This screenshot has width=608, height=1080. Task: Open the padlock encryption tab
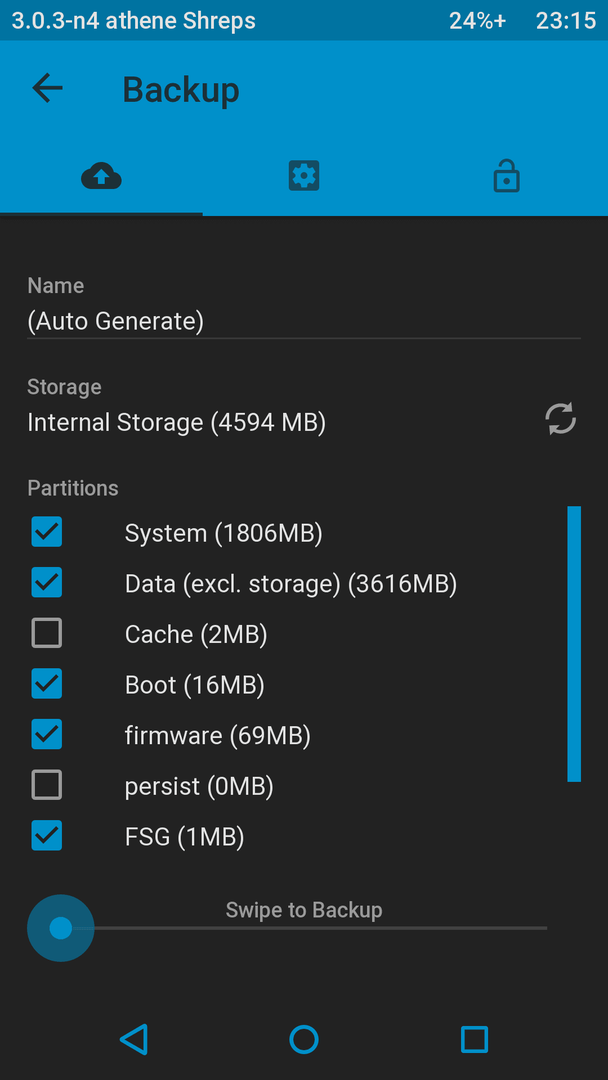tap(507, 176)
